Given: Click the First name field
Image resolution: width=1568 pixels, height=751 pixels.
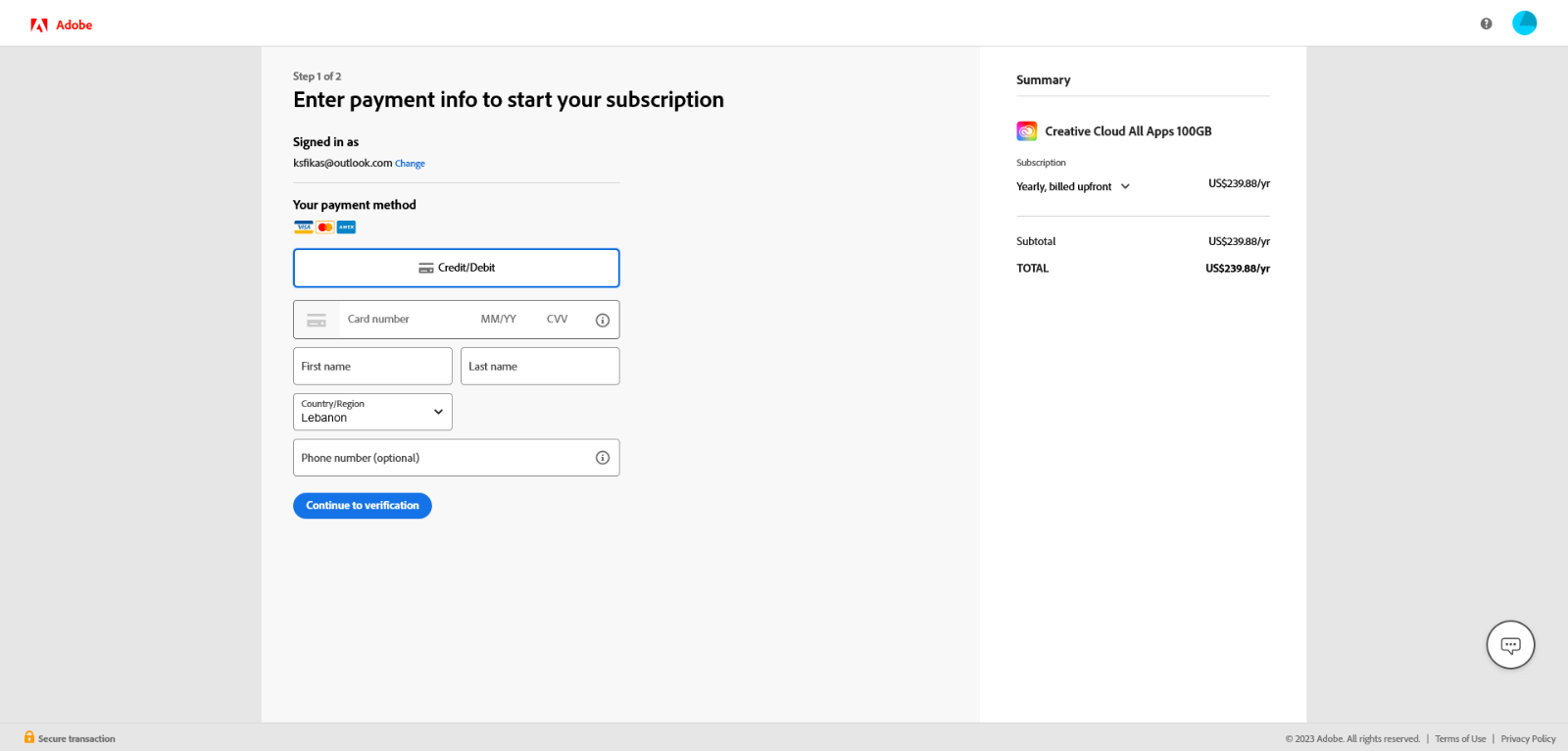Looking at the screenshot, I should click(x=372, y=366).
